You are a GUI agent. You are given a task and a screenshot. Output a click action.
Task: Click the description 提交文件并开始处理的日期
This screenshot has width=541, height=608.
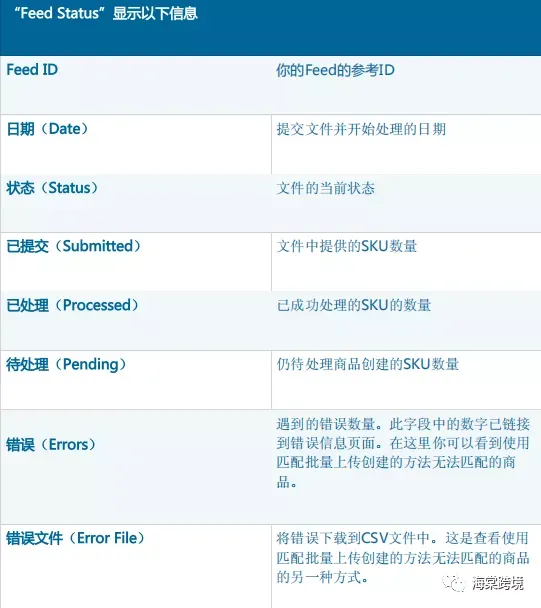pyautogui.click(x=361, y=129)
